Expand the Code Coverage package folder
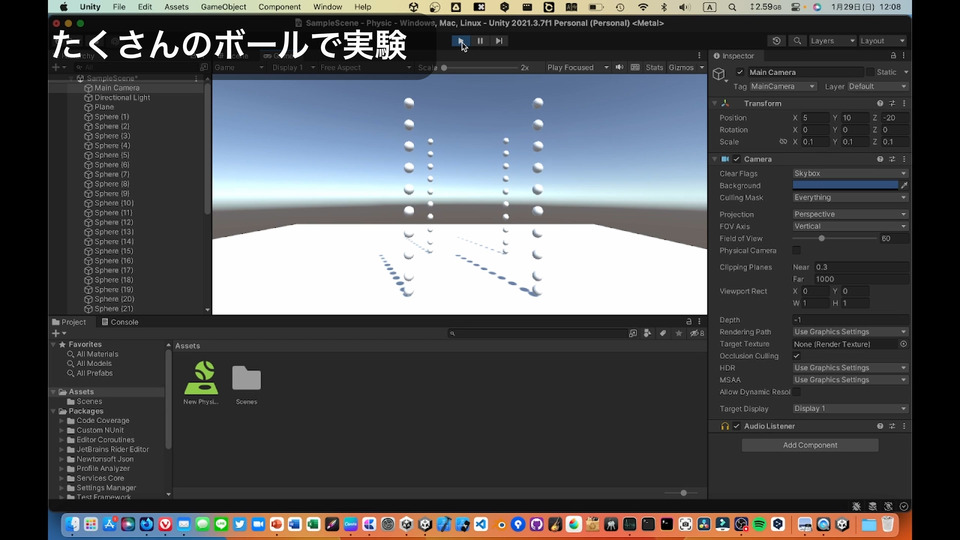 pos(61,421)
